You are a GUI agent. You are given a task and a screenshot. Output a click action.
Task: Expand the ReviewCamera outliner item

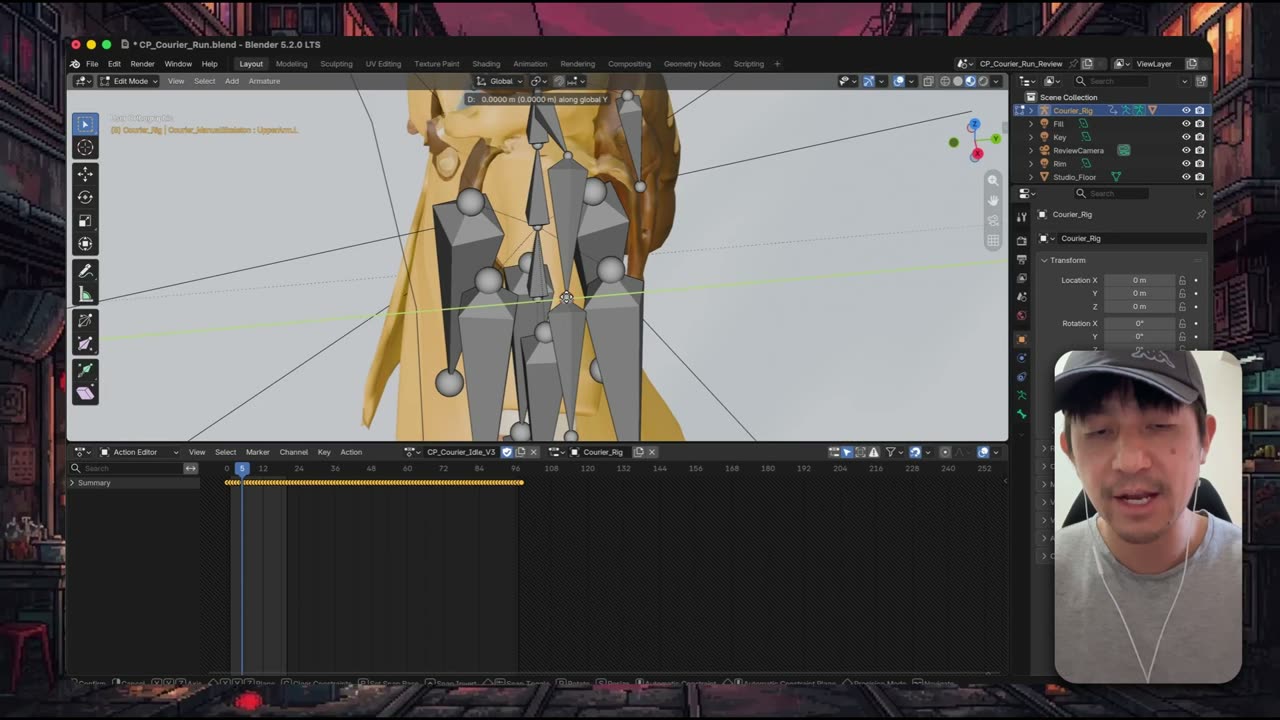(x=1031, y=150)
